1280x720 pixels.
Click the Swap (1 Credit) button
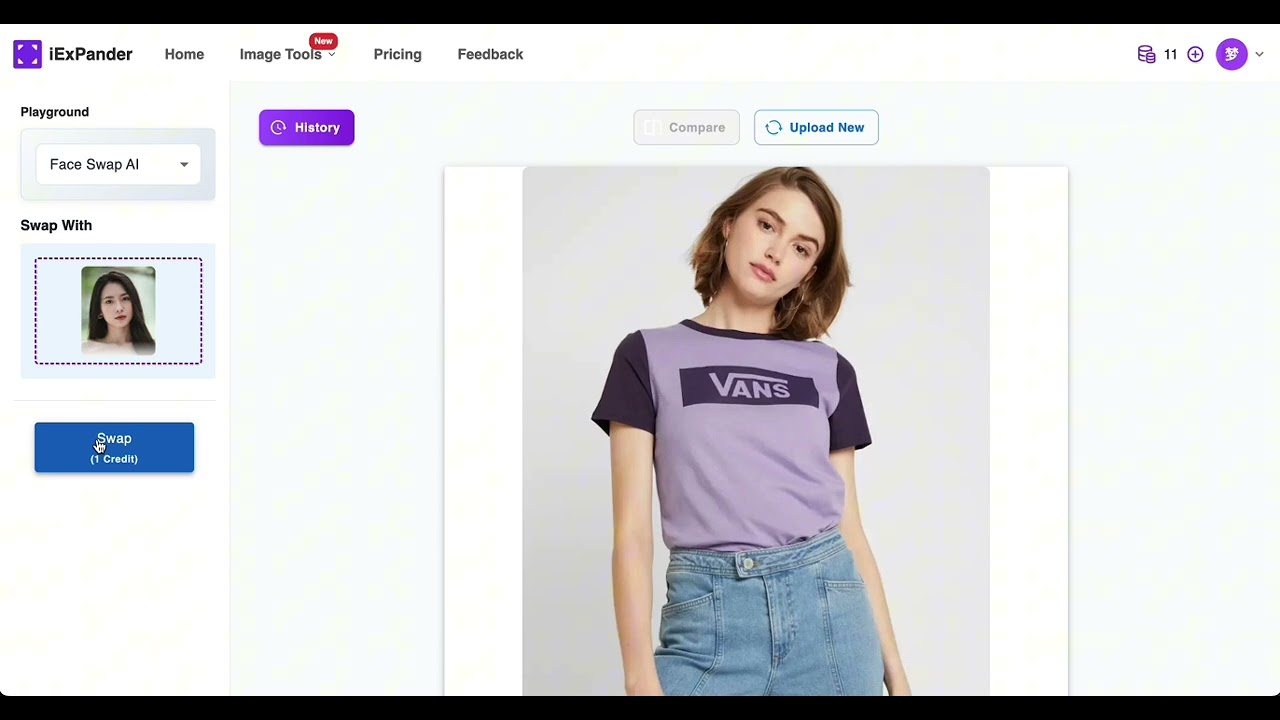click(114, 448)
